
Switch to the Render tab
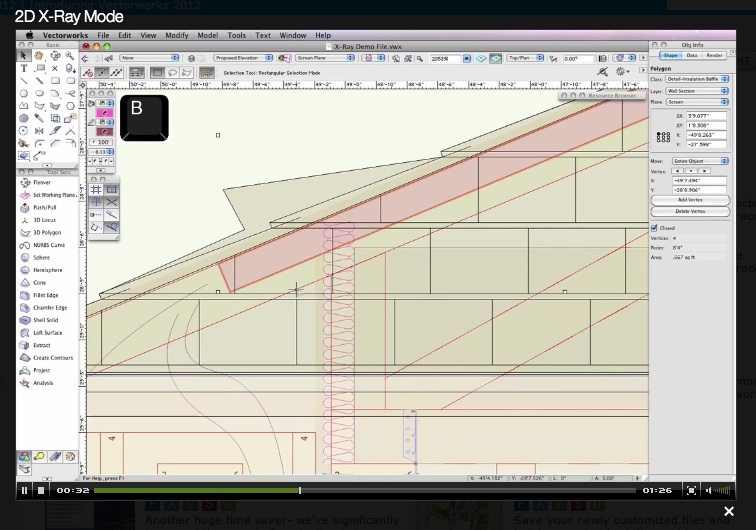pyautogui.click(x=714, y=56)
